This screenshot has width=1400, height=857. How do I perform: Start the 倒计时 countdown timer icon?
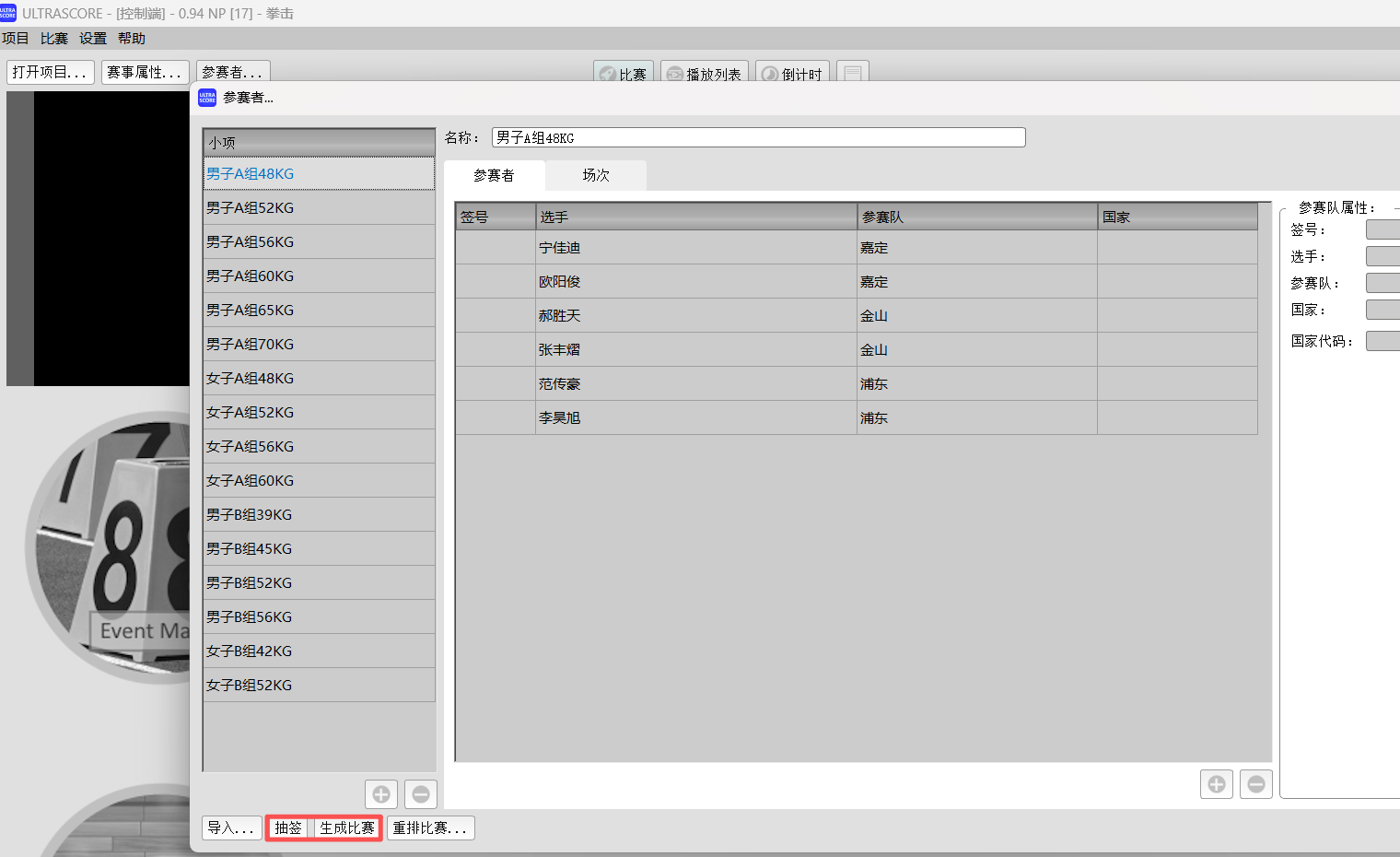[x=791, y=75]
